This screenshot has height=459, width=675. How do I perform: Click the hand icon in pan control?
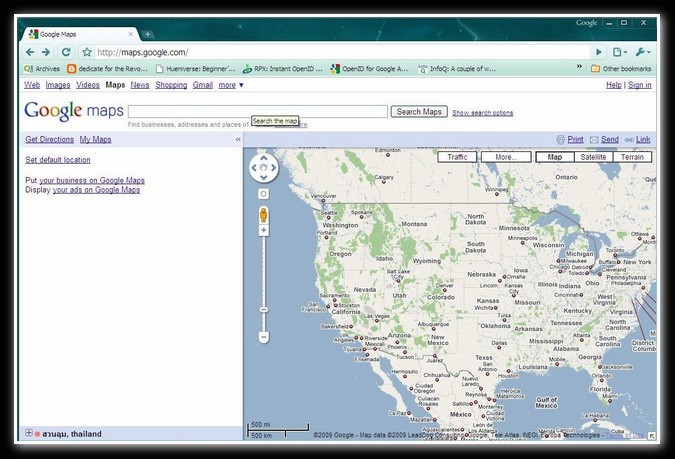(x=264, y=167)
